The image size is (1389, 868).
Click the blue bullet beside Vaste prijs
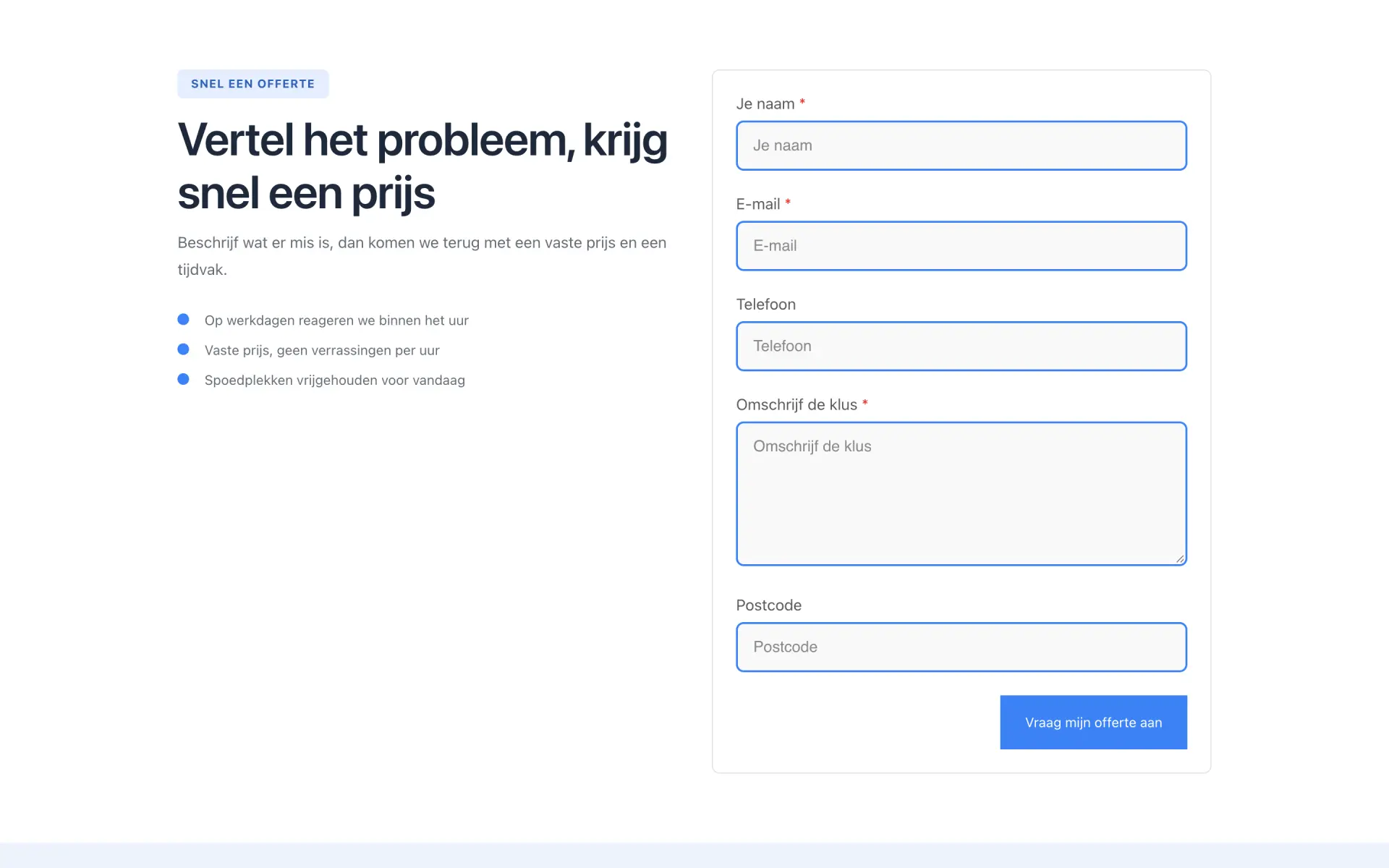pyautogui.click(x=184, y=349)
